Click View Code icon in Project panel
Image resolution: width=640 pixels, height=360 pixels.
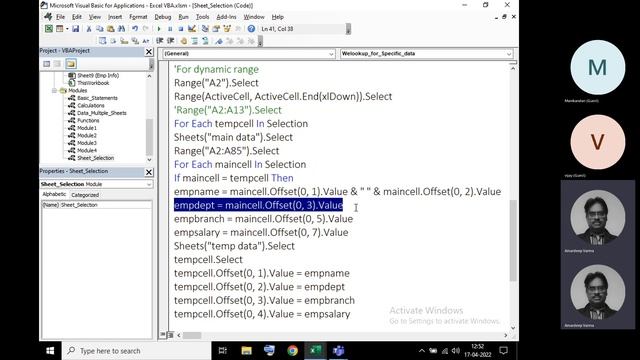tap(47, 64)
